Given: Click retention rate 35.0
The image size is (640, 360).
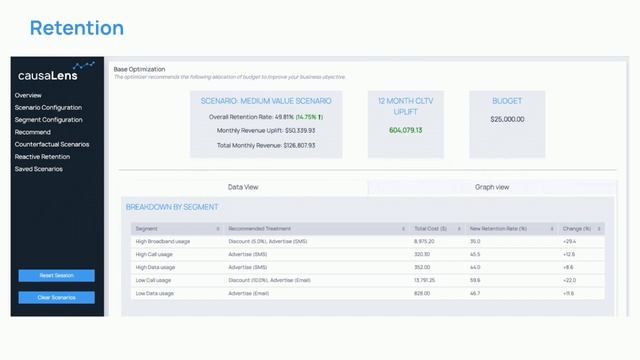Looking at the screenshot, I should (x=475, y=242).
